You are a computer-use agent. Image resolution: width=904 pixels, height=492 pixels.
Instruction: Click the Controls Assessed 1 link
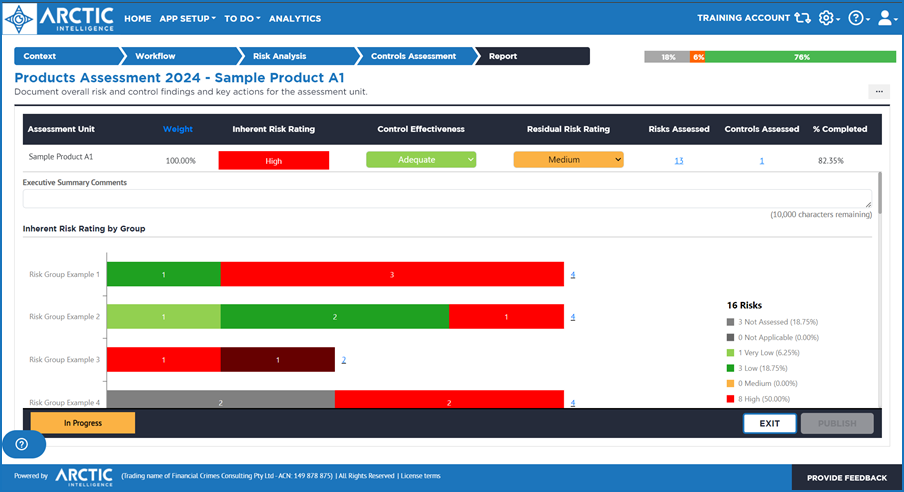tap(762, 161)
